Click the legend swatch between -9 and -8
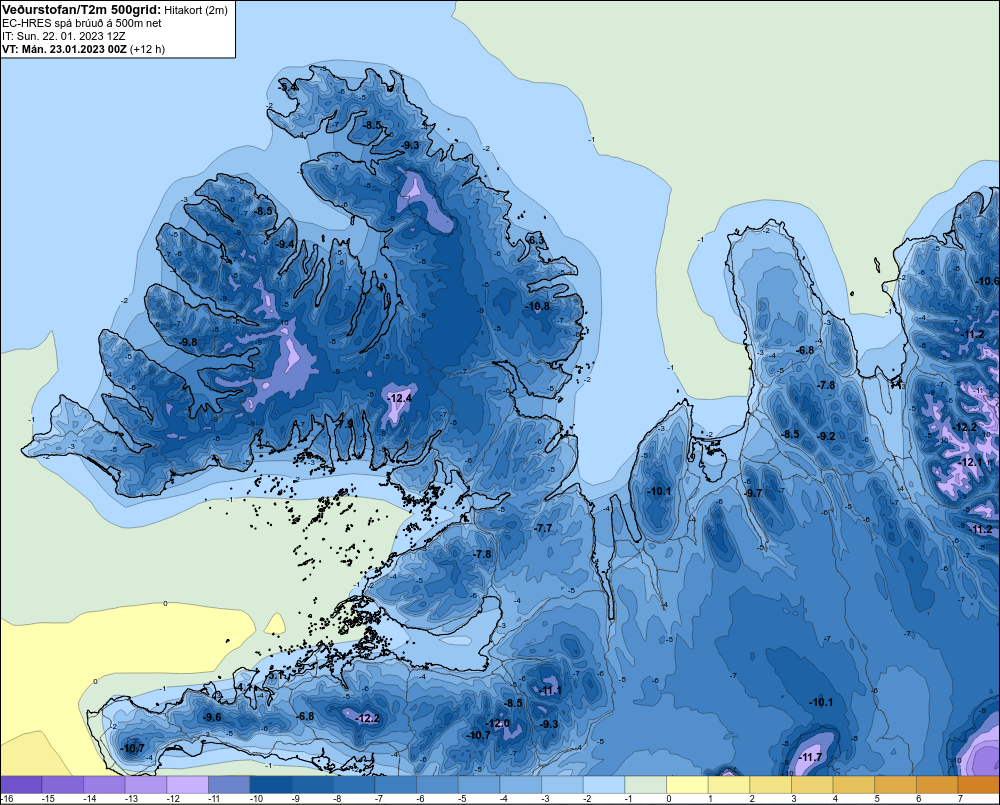This screenshot has height=805, width=1000. point(313,785)
